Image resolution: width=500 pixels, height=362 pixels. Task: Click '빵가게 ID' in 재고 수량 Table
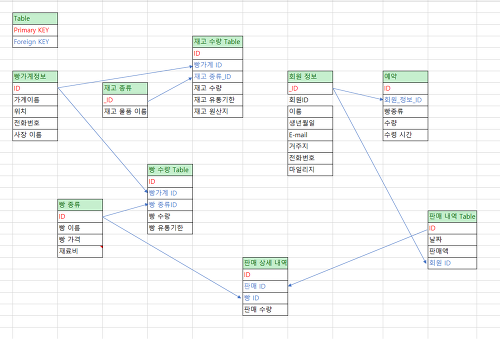click(217, 65)
